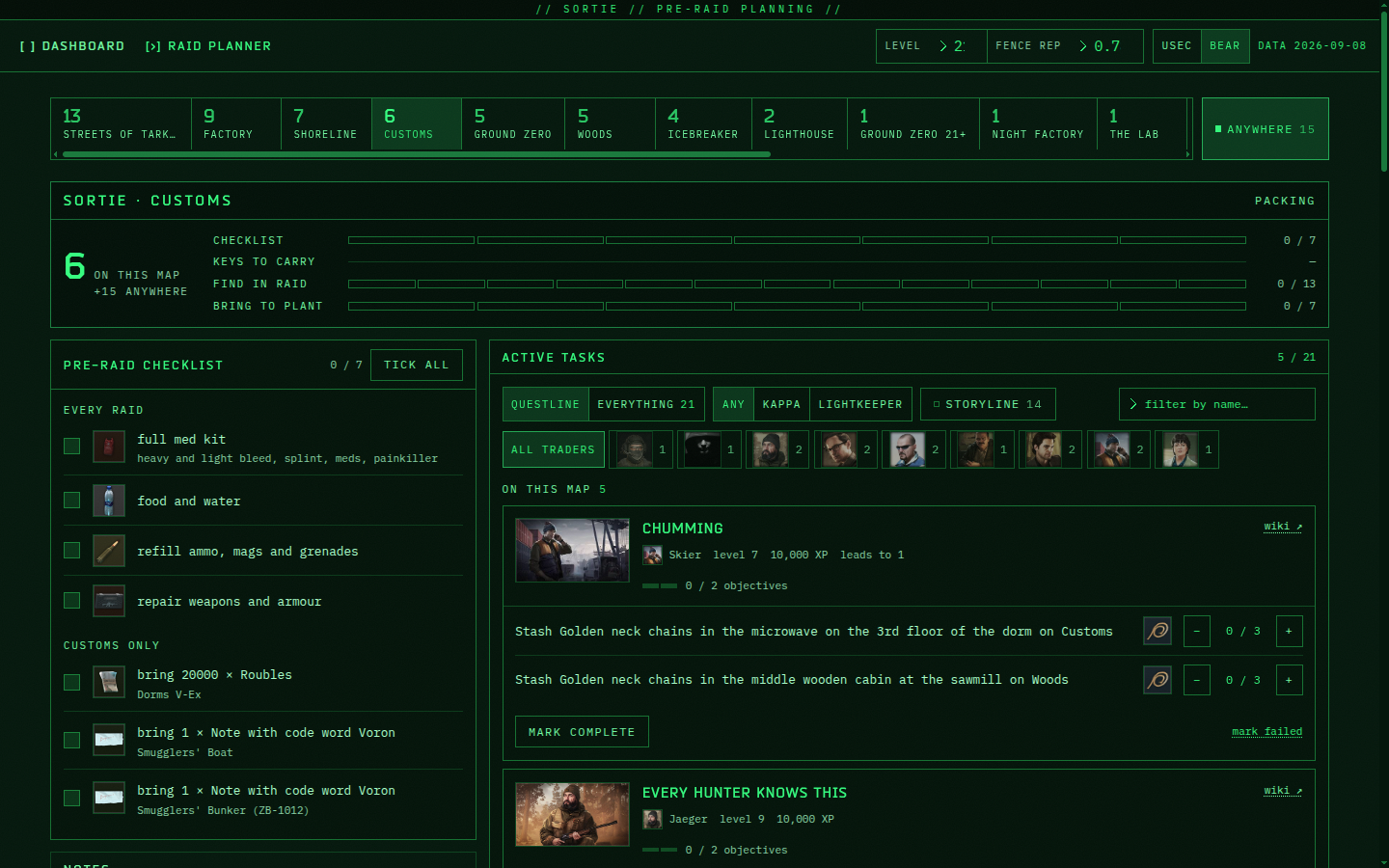Screen dimensions: 1389x868
Task: Click the red med kit item icon
Action: pos(109,447)
